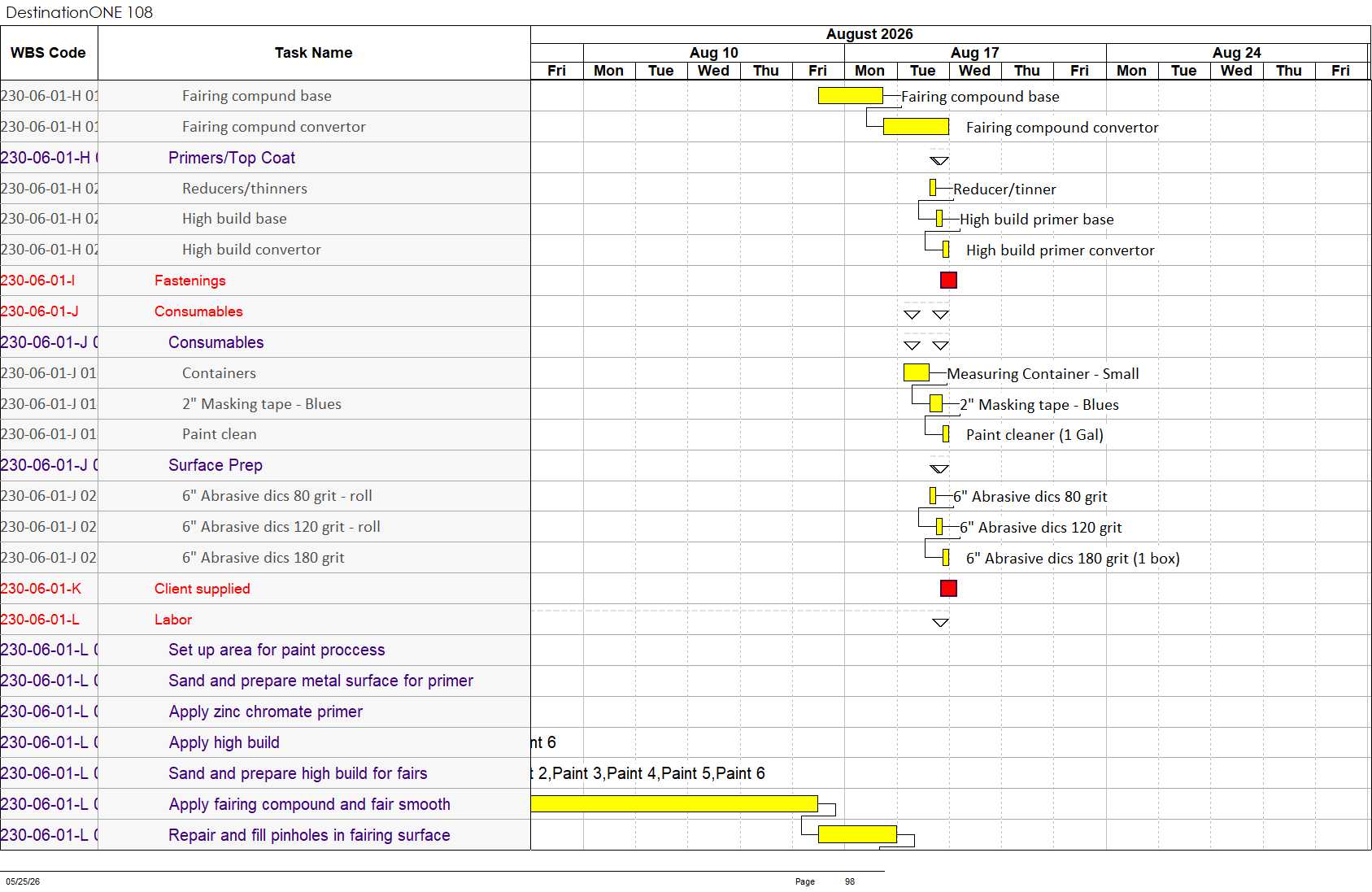Select the Measuring Container - Small bar
The image size is (1372, 892).
tap(917, 372)
